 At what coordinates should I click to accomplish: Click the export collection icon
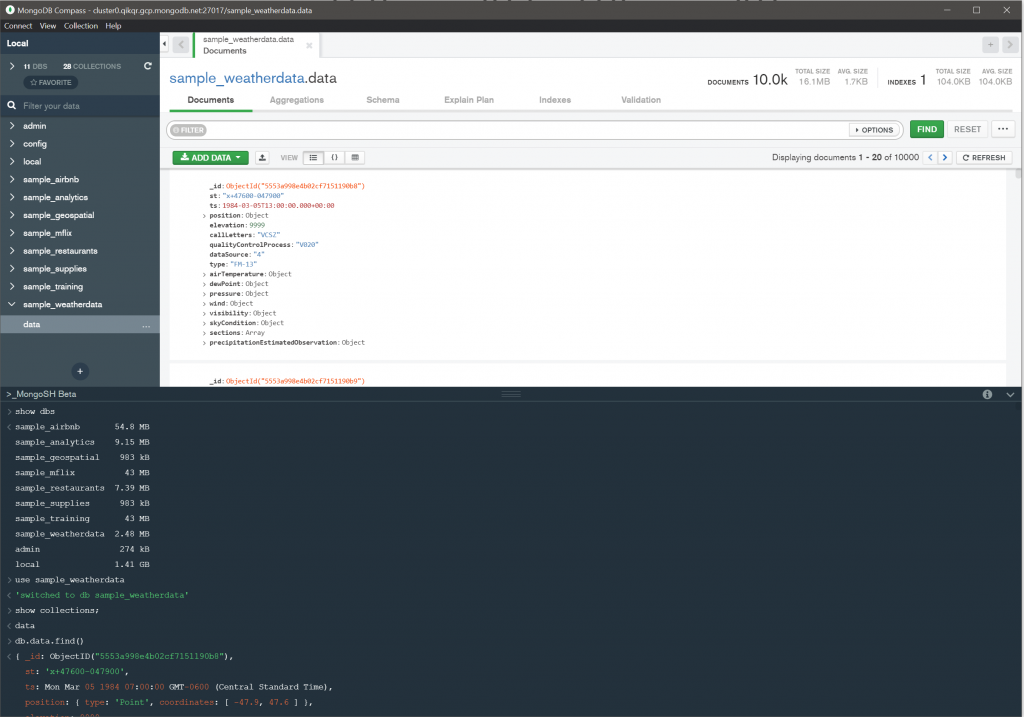tap(262, 157)
